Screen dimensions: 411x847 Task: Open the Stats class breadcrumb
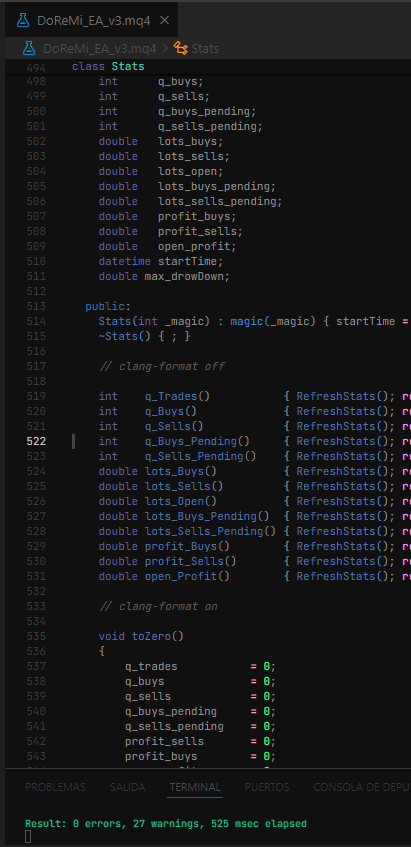pos(205,49)
